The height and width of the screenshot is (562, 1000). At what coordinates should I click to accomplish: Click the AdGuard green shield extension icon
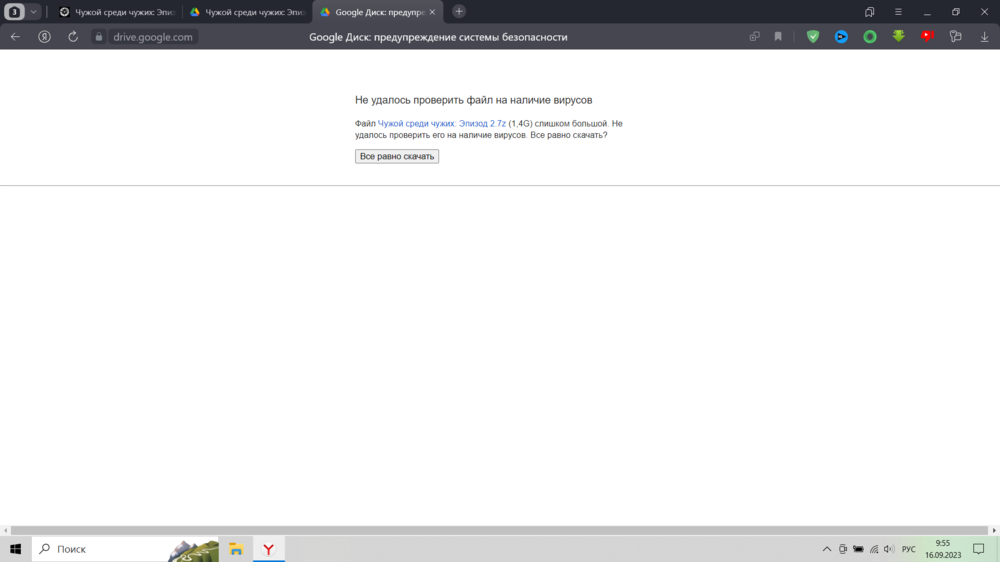pos(813,37)
